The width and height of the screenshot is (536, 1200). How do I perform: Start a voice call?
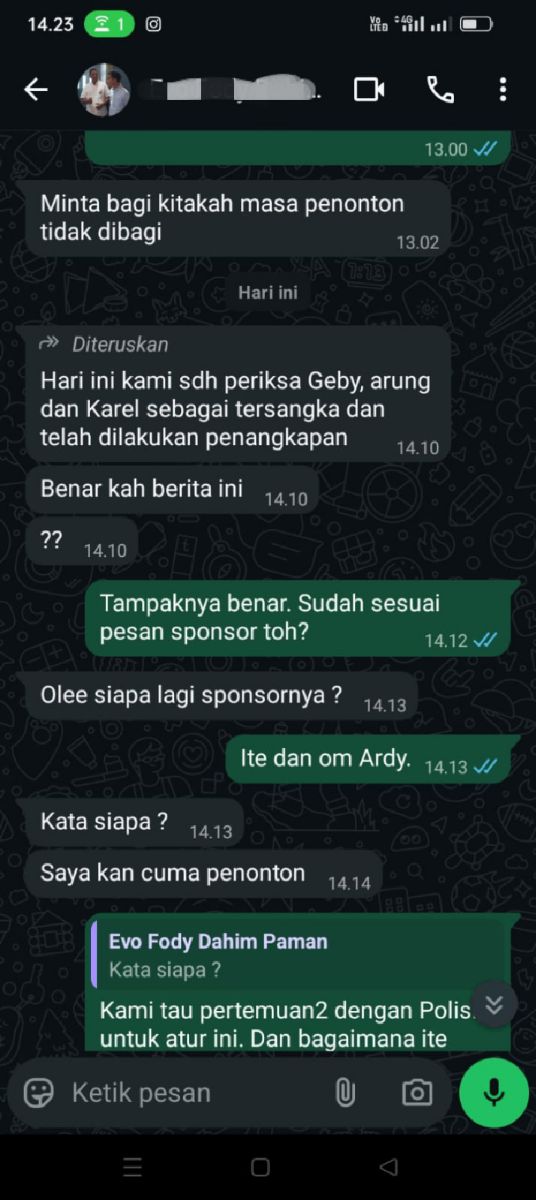(x=440, y=90)
